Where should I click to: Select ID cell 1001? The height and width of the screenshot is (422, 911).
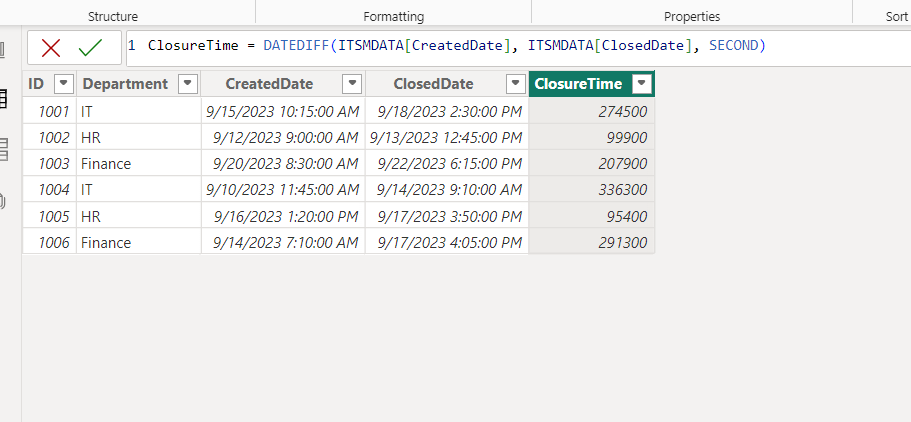coord(49,110)
